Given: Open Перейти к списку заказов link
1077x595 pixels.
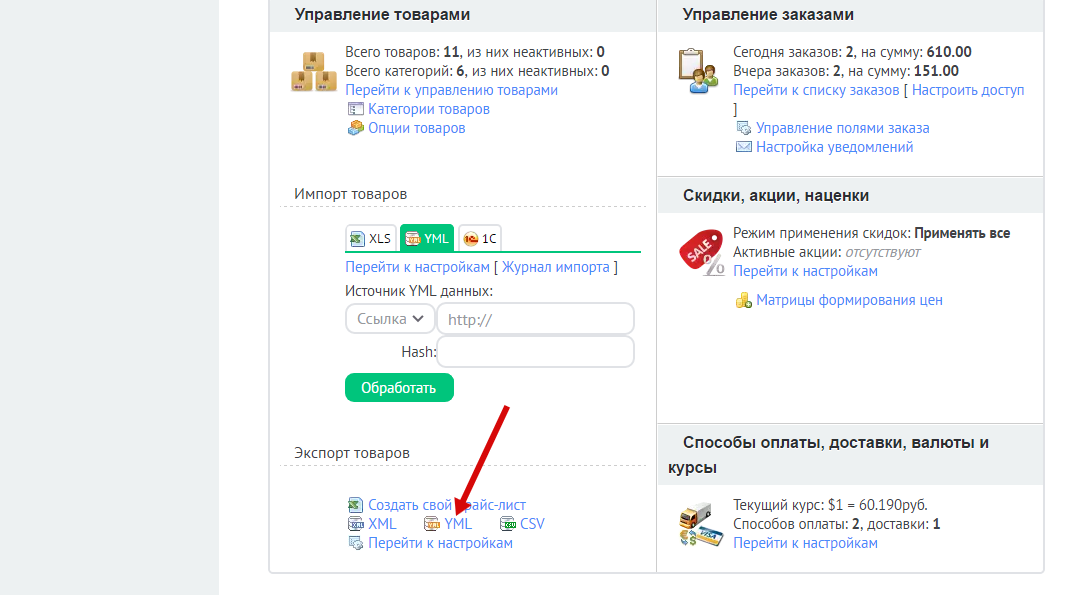Looking at the screenshot, I should tap(816, 90).
